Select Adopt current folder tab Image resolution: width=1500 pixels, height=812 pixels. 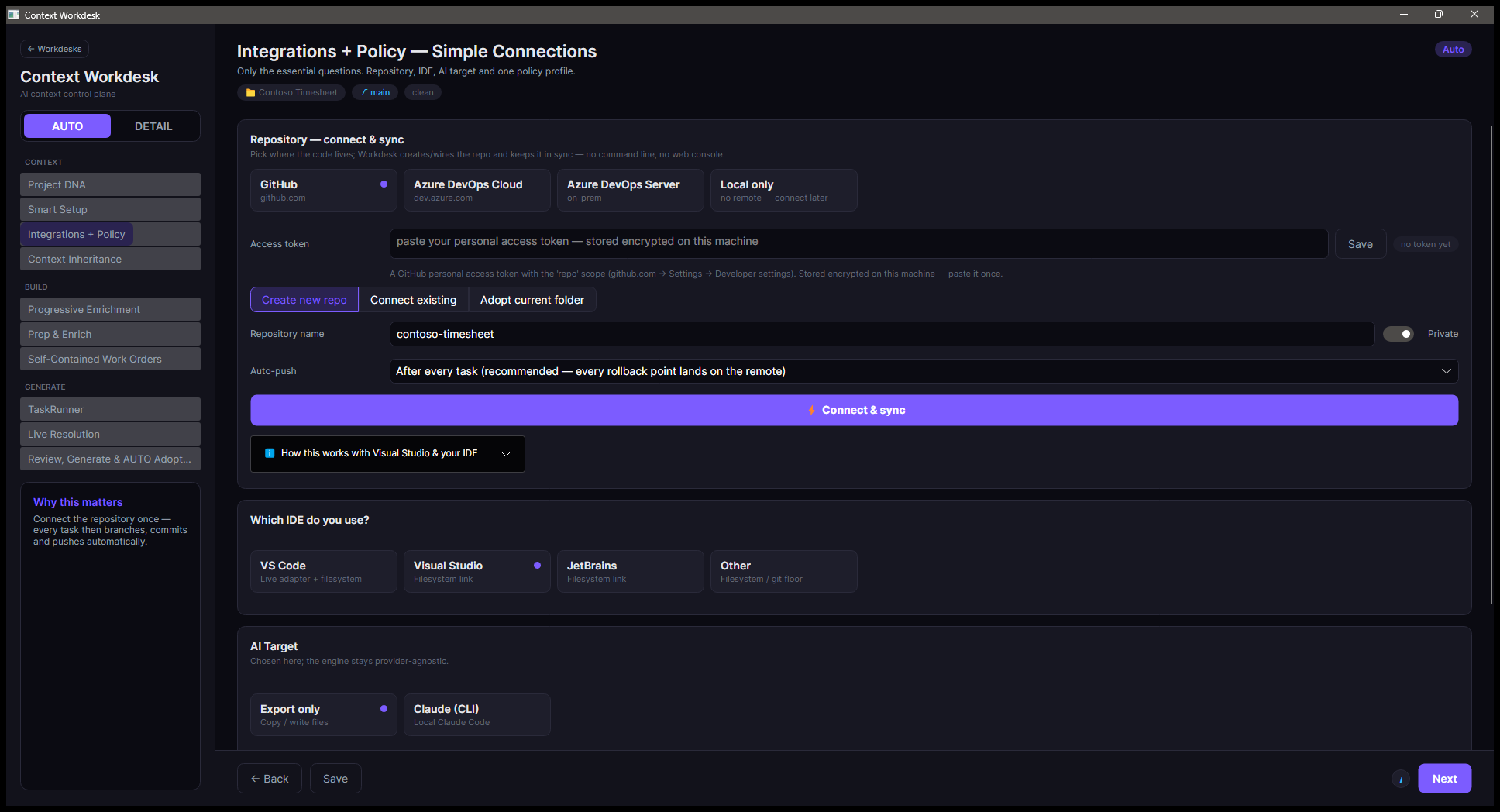[532, 300]
